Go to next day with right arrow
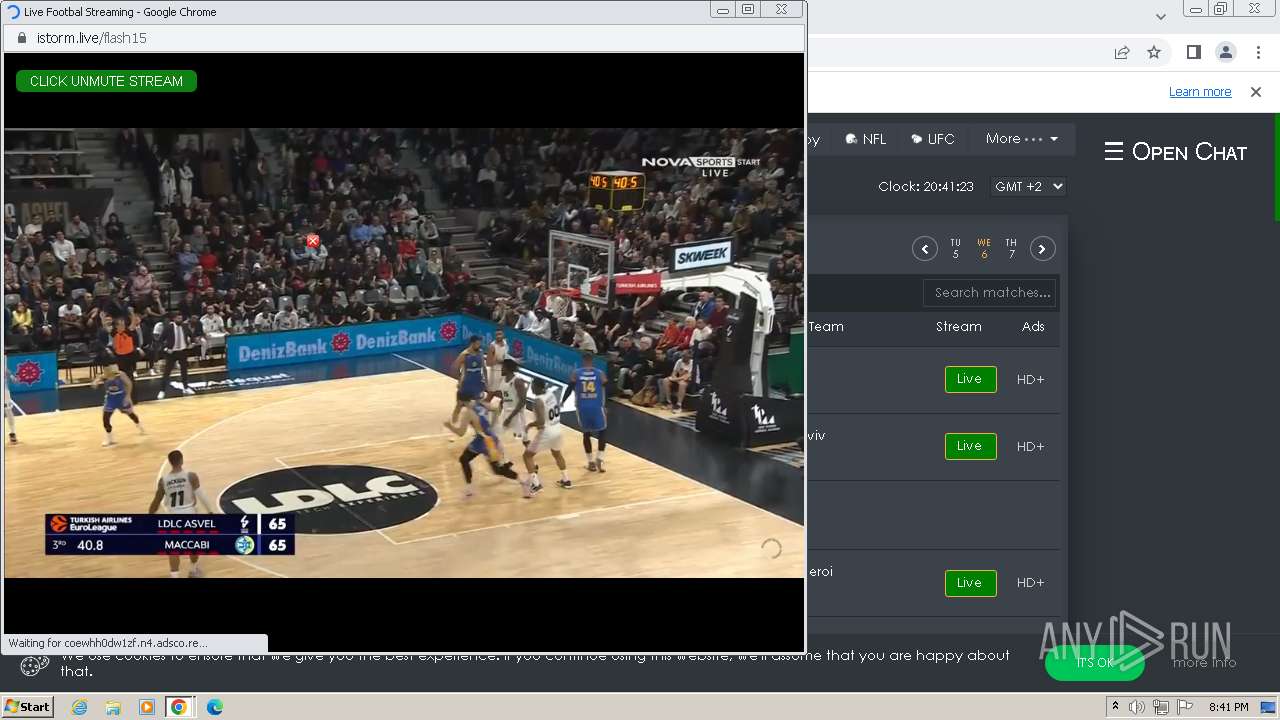 click(x=1043, y=249)
